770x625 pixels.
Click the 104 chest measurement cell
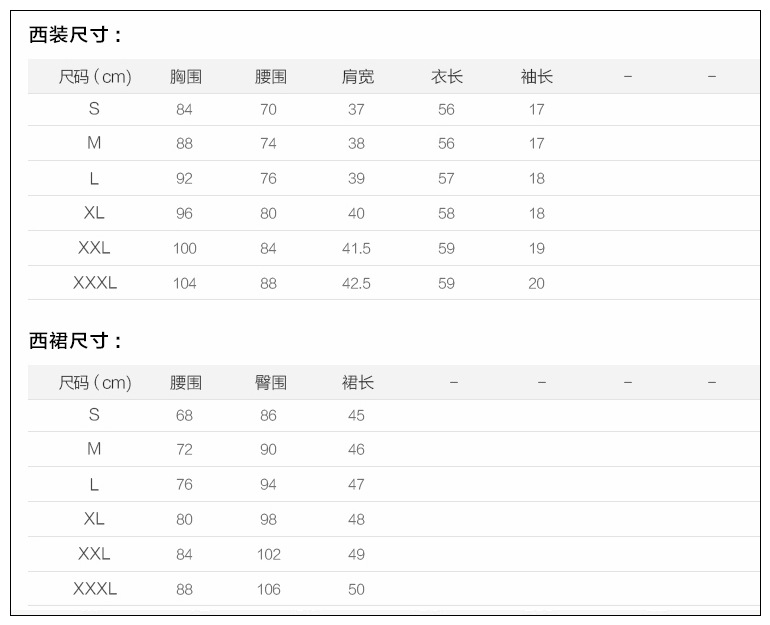pos(184,283)
